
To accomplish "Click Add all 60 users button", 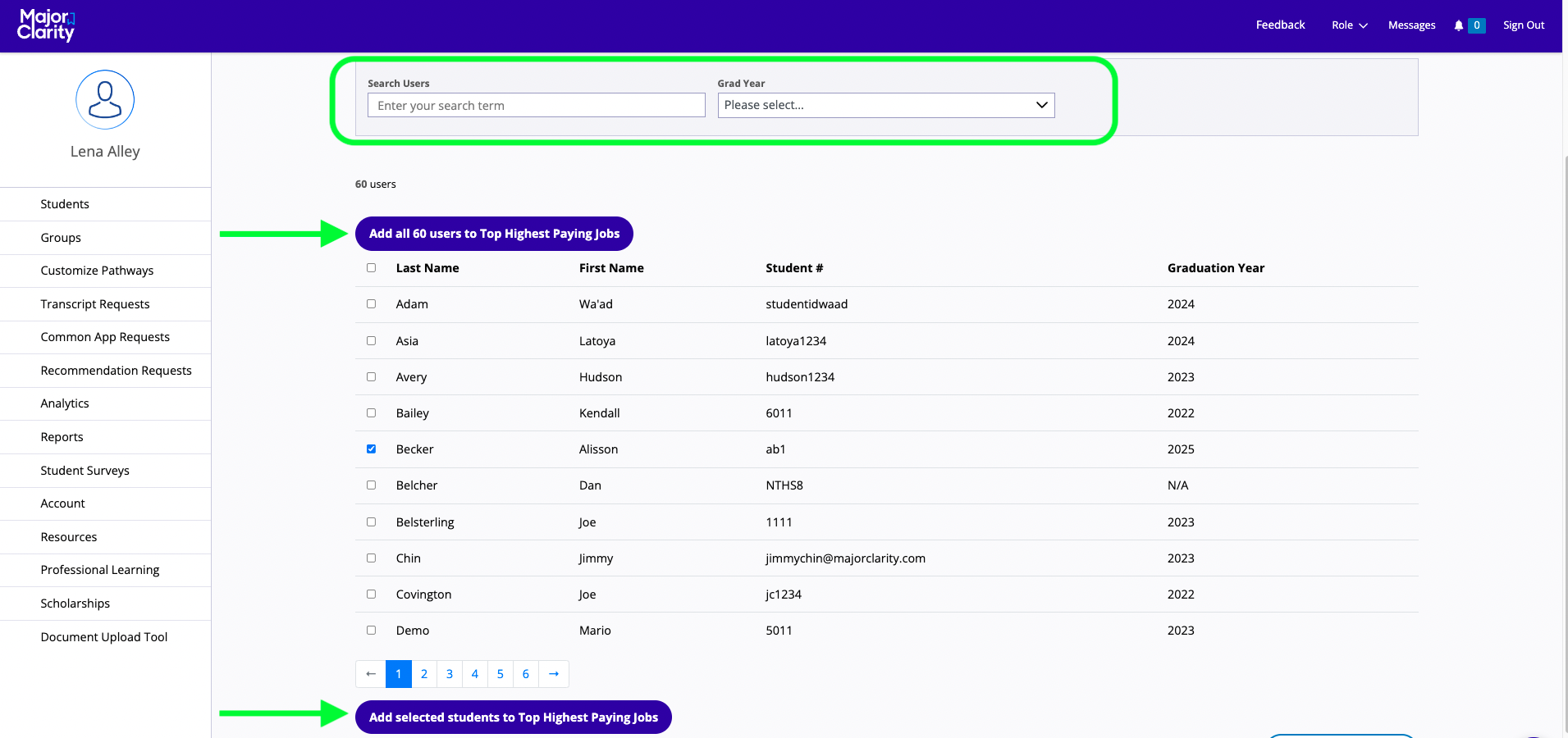I will coord(494,234).
